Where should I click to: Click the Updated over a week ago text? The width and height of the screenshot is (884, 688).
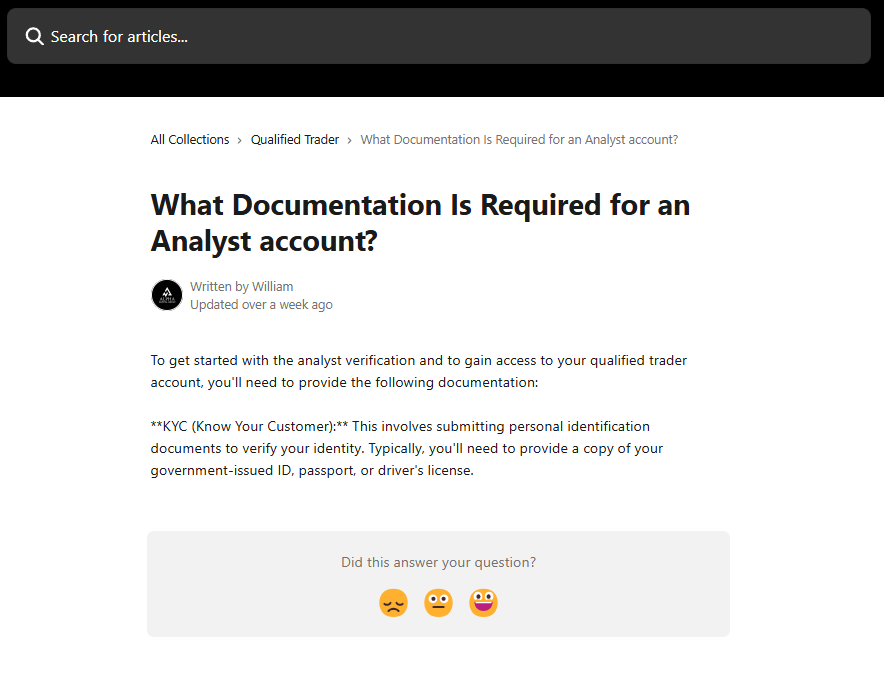pyautogui.click(x=261, y=305)
